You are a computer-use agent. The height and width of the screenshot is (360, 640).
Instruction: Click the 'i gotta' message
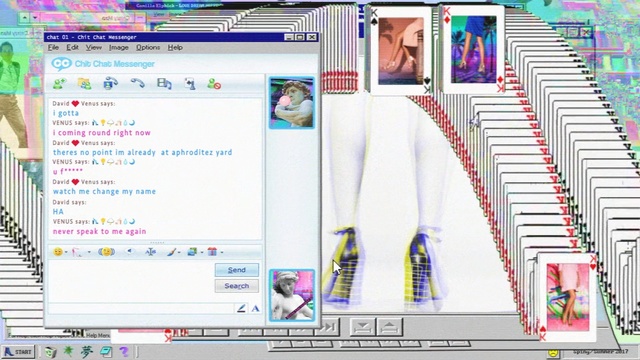pos(66,113)
